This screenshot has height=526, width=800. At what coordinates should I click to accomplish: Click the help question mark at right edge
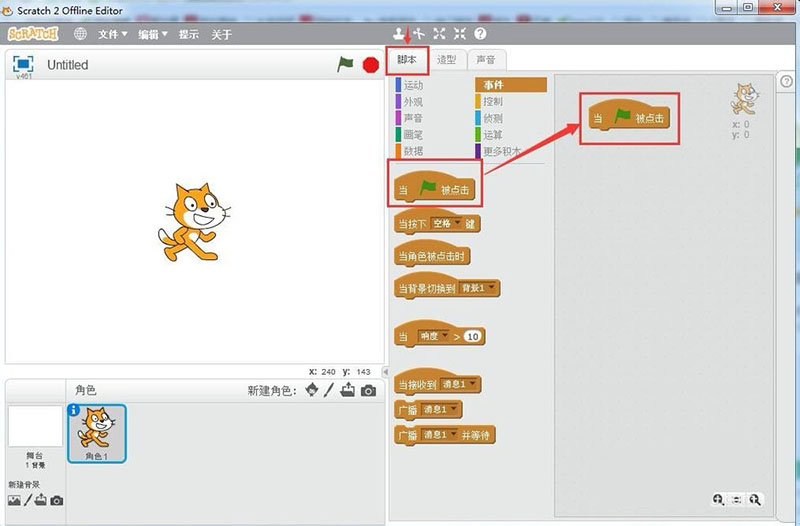tap(787, 81)
